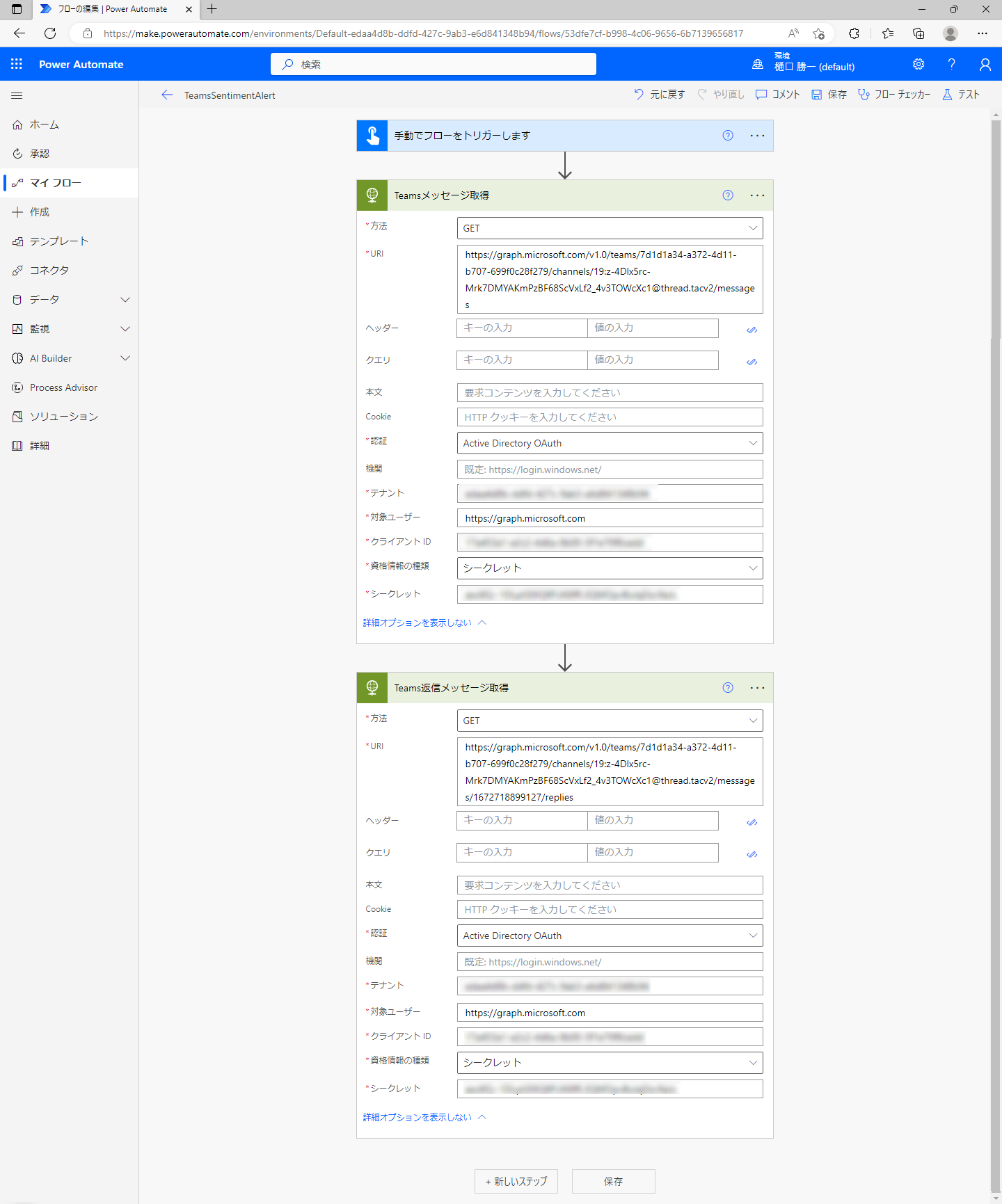The height and width of the screenshot is (1204, 1002).
Task: Click 保存 in top toolbar
Action: click(x=829, y=95)
